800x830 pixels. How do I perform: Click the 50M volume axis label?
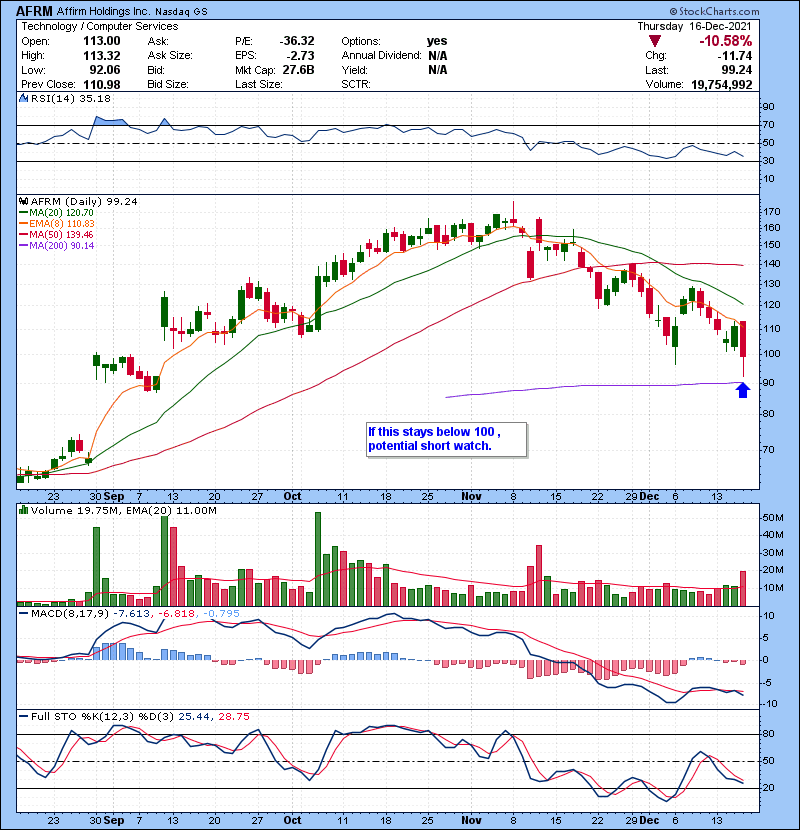pyautogui.click(x=772, y=518)
